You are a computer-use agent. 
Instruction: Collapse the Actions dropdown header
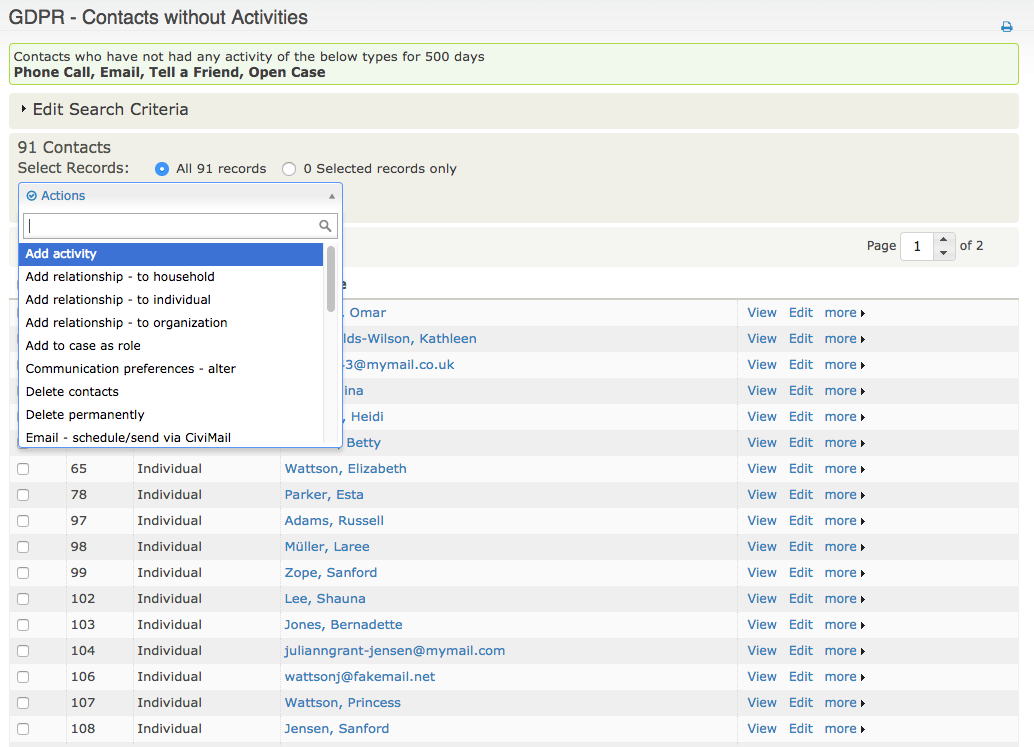(x=180, y=196)
